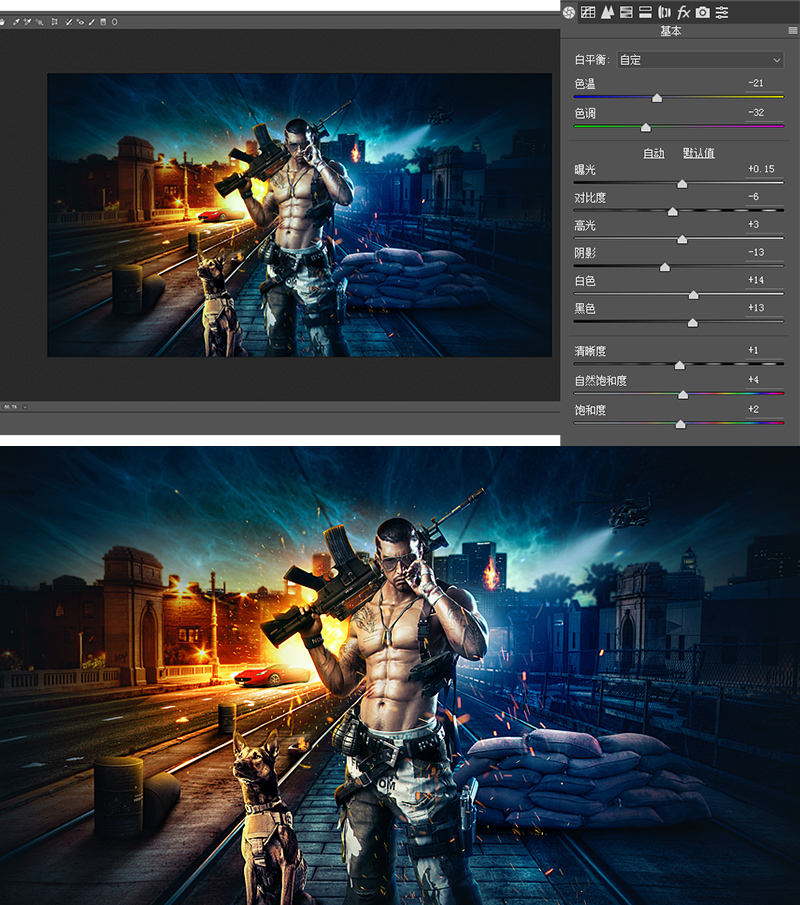Open the Lens Corrections panel tab
The width and height of the screenshot is (800, 905).
[664, 12]
